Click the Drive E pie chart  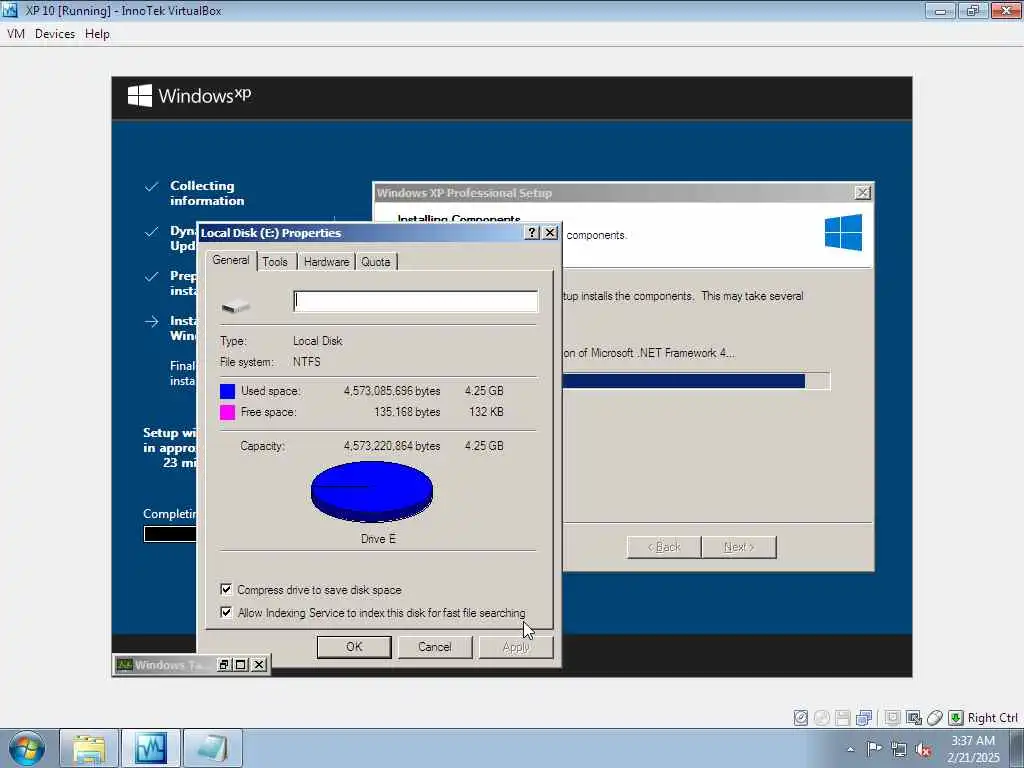point(372,492)
